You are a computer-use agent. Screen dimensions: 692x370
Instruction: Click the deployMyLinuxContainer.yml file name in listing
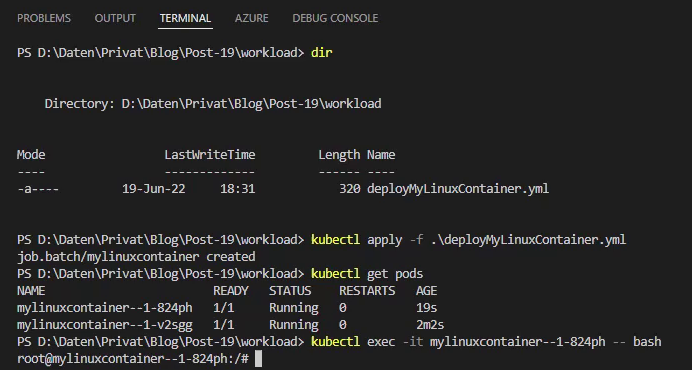point(458,189)
